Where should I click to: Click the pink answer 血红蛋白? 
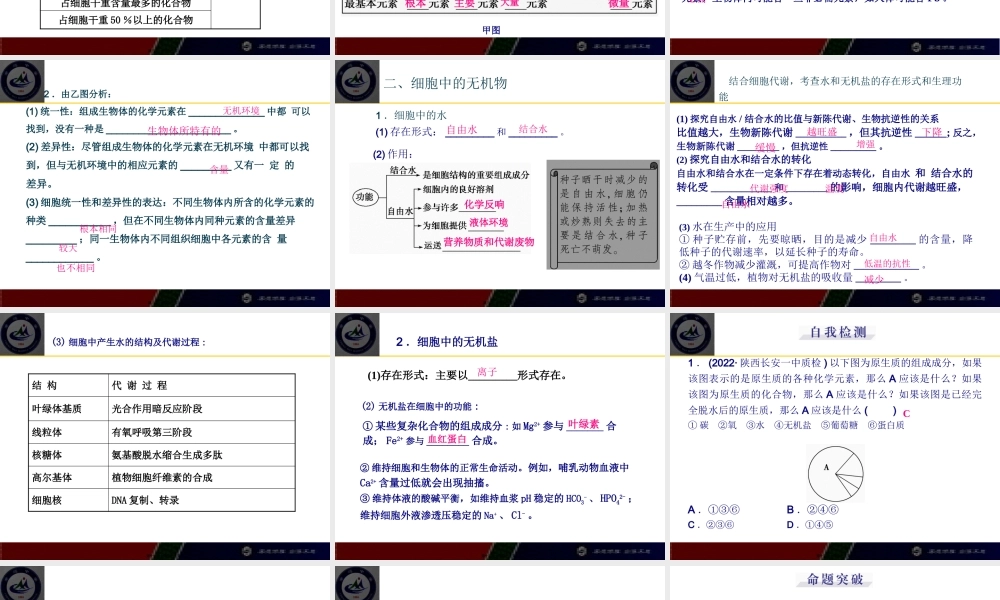[x=447, y=439]
